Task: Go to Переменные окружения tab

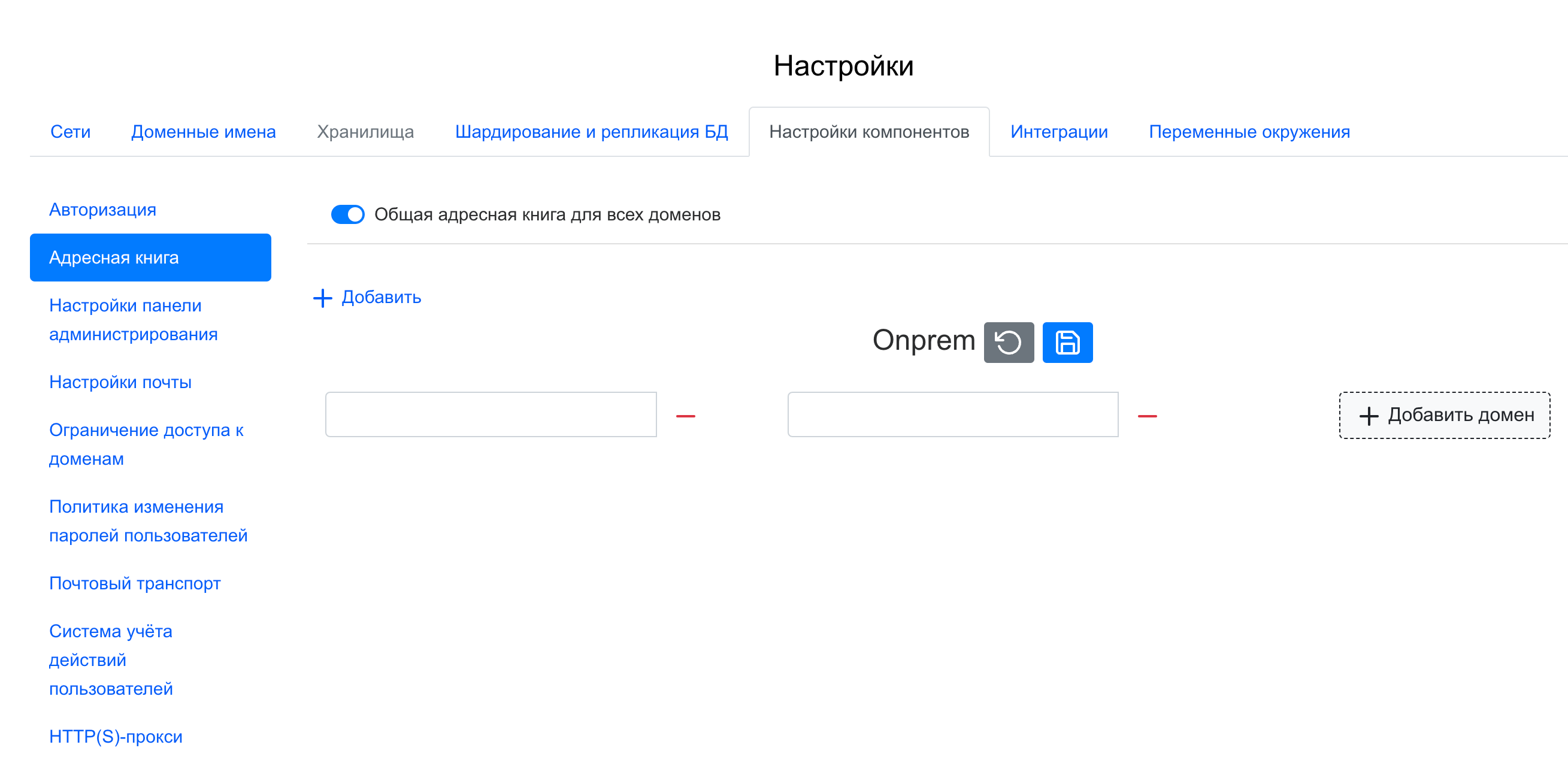Action: point(1248,132)
